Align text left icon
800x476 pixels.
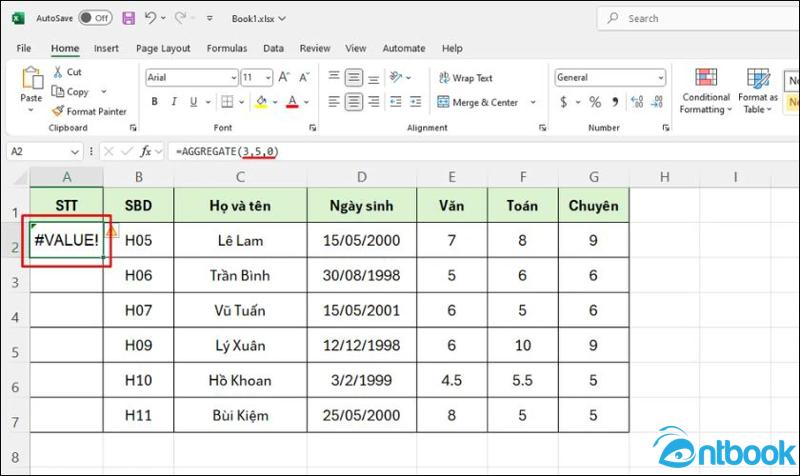click(x=334, y=102)
